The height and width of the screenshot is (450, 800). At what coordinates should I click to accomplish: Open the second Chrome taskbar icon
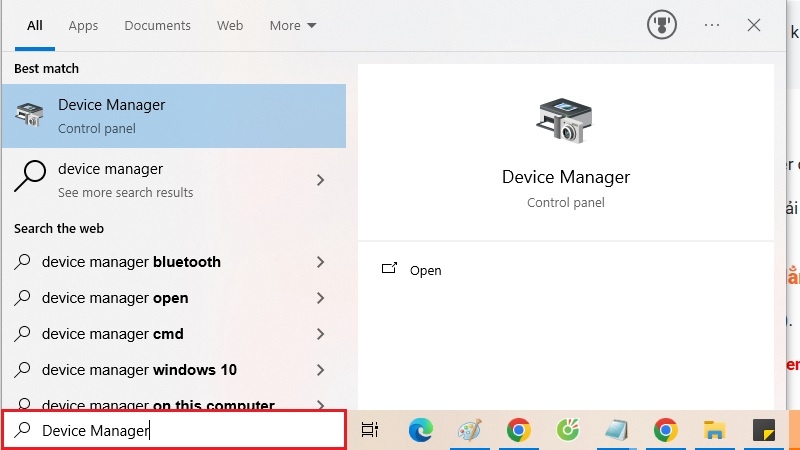(665, 430)
